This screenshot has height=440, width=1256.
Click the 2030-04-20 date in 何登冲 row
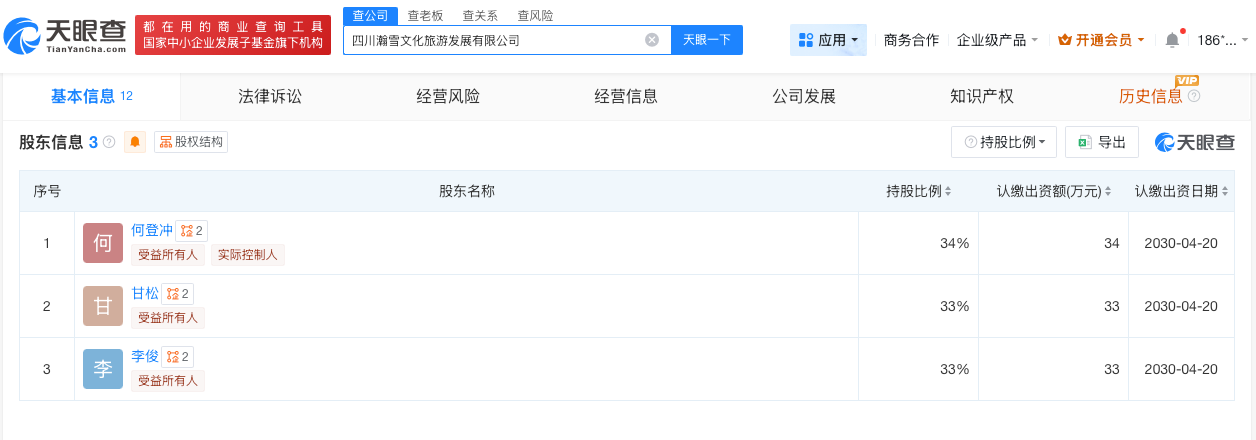(x=1182, y=243)
